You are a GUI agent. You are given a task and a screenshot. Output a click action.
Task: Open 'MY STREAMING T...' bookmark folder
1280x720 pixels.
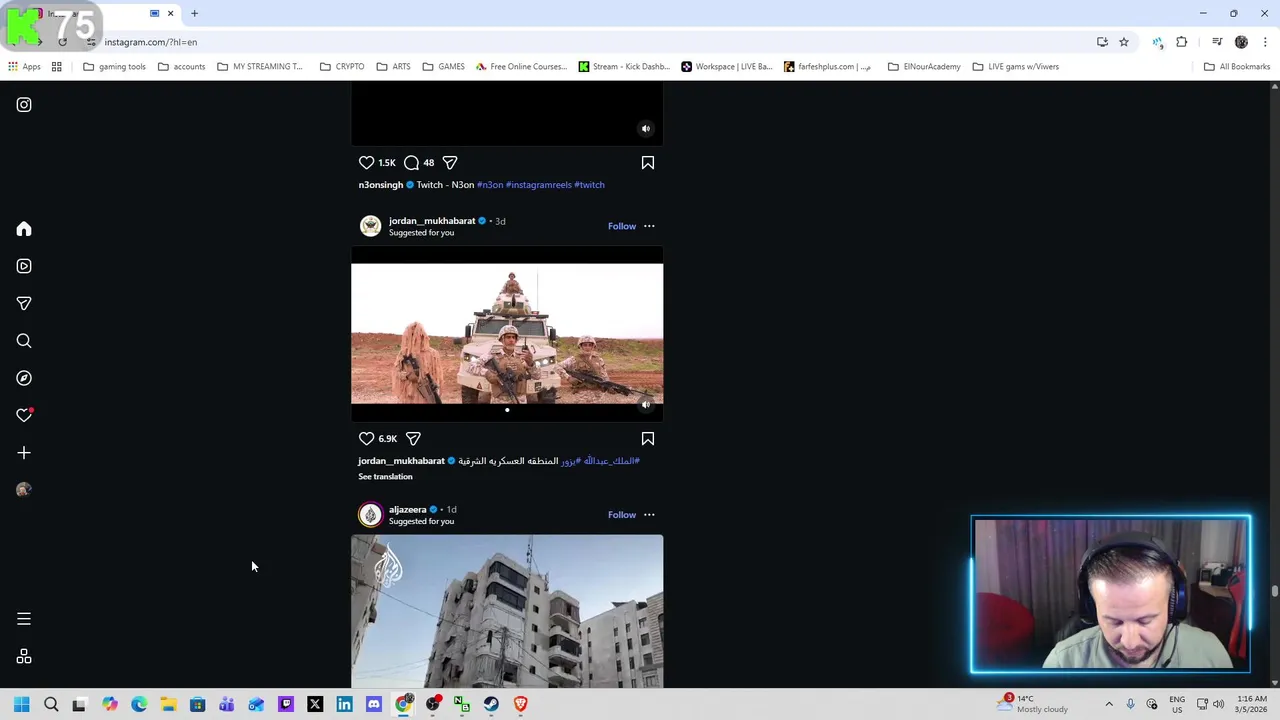260,67
